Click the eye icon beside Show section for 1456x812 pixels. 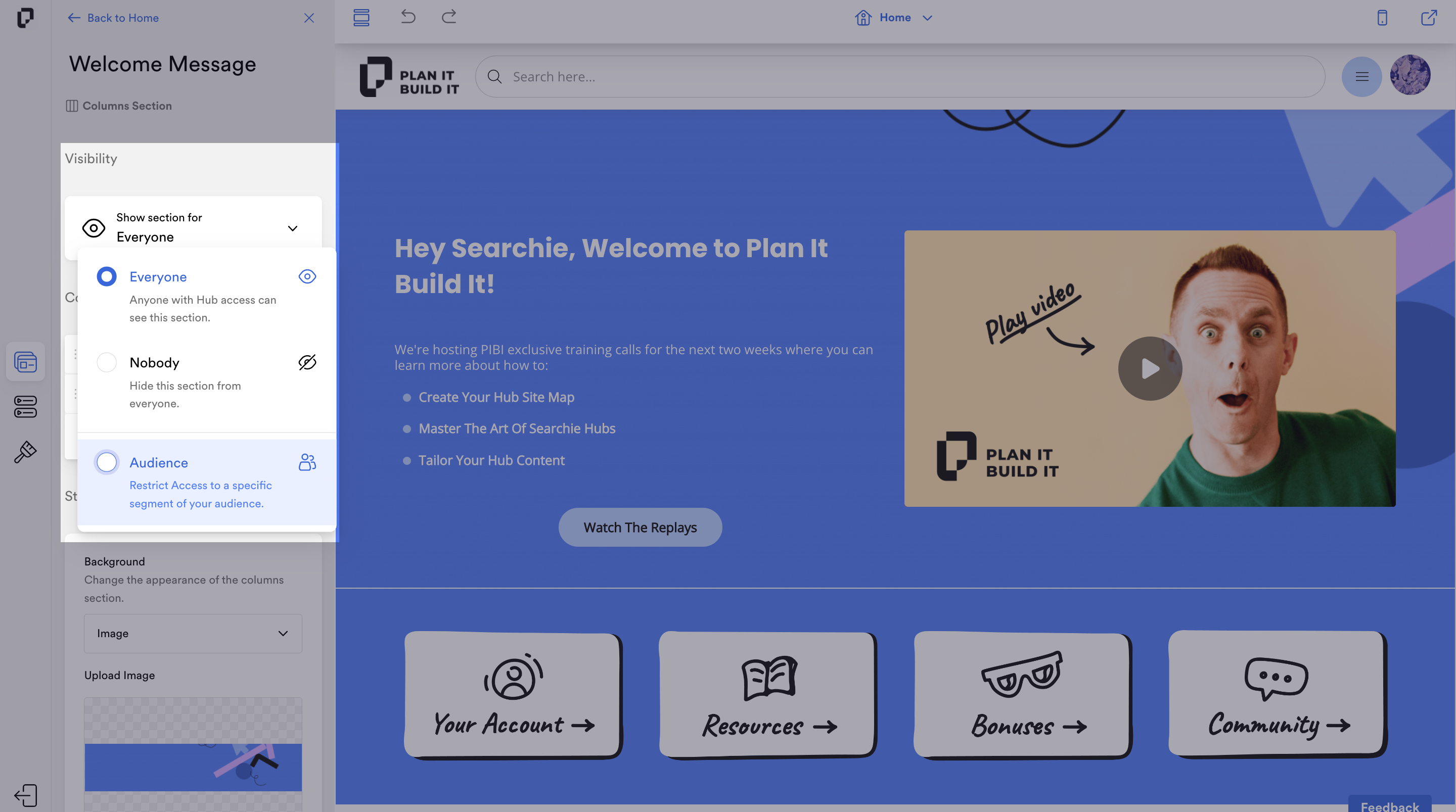(94, 228)
